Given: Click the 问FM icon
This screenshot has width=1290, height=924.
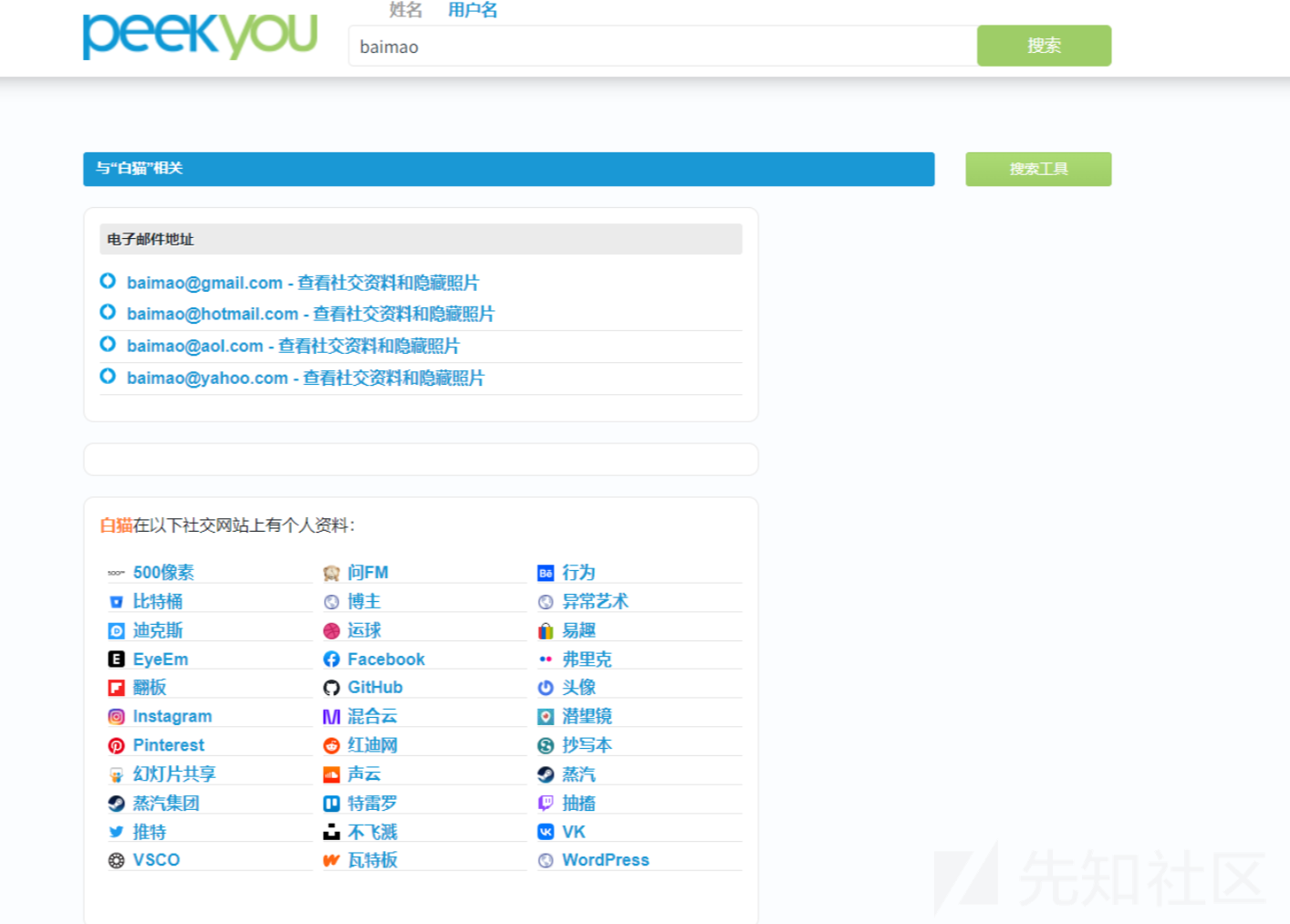Looking at the screenshot, I should coord(331,573).
